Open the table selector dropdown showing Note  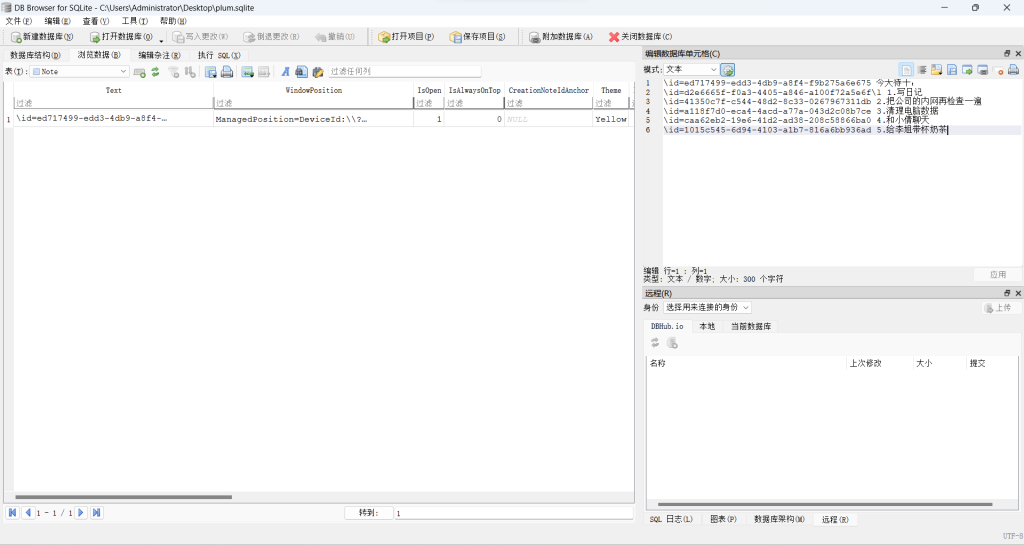(x=80, y=72)
